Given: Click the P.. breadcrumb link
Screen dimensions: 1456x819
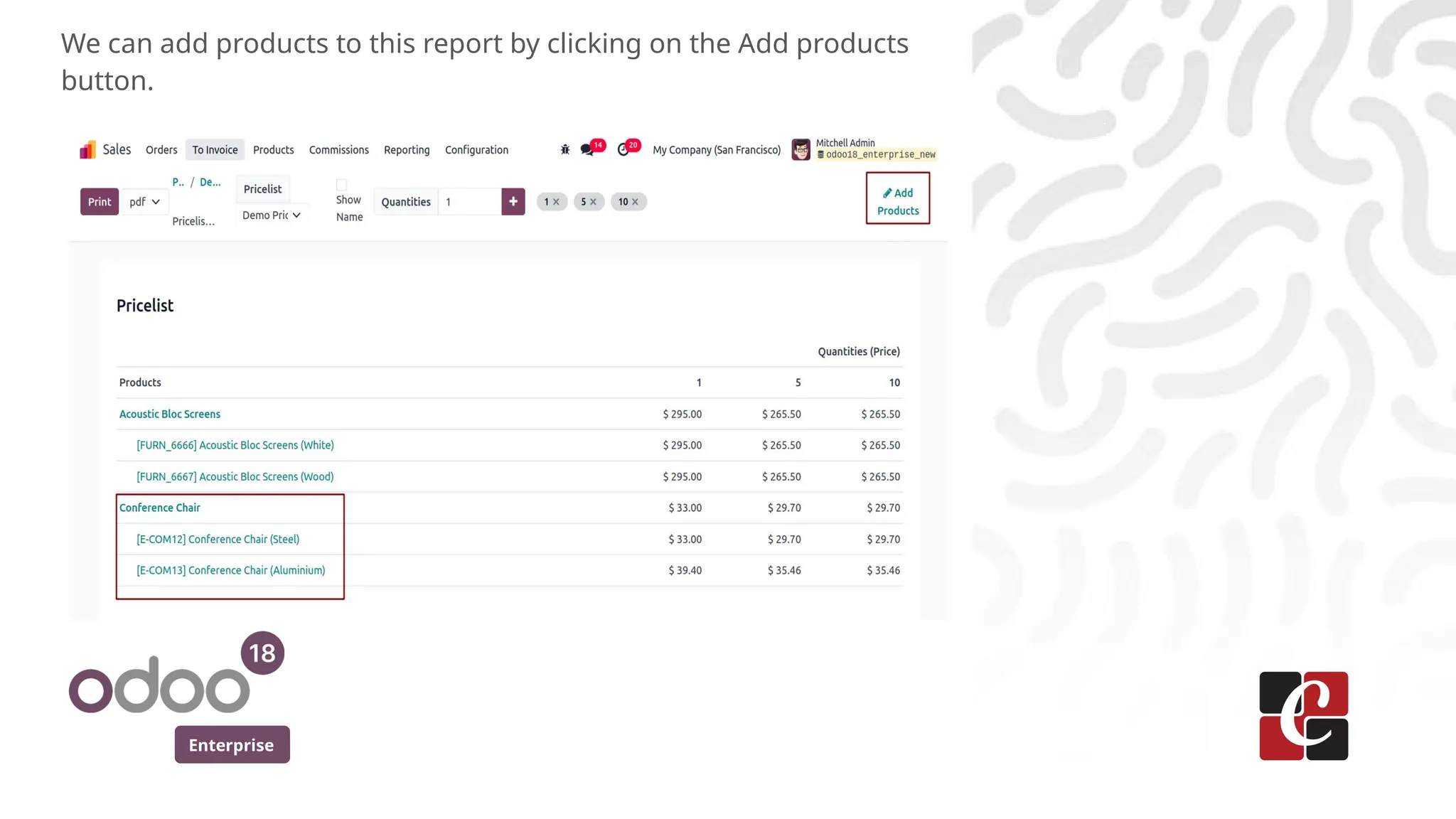Looking at the screenshot, I should coord(178,182).
